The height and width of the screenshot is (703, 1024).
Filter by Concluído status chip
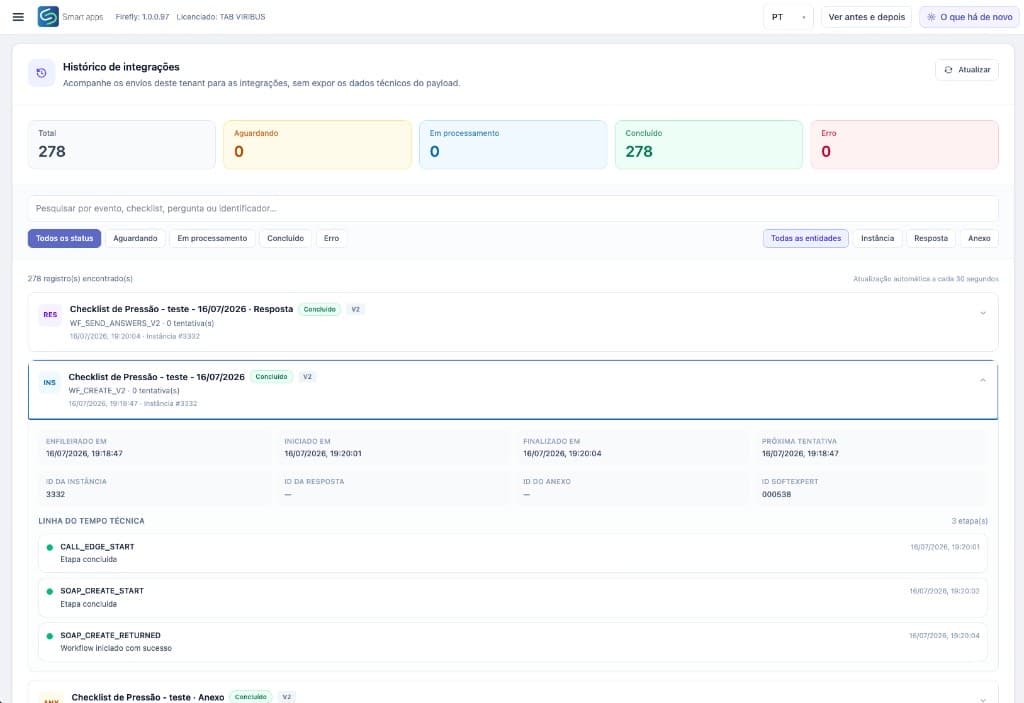click(x=285, y=238)
